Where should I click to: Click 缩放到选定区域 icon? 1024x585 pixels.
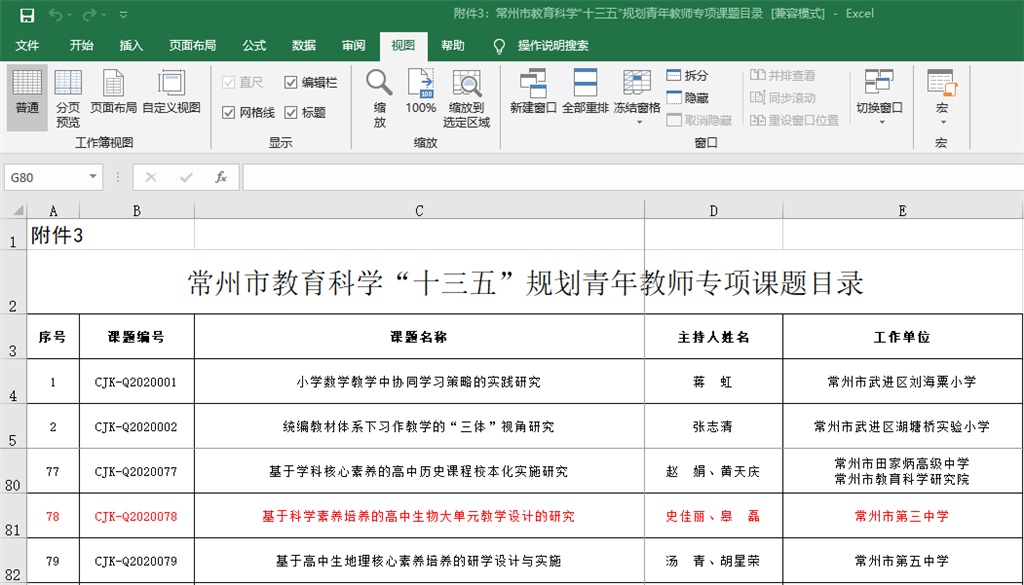(466, 98)
